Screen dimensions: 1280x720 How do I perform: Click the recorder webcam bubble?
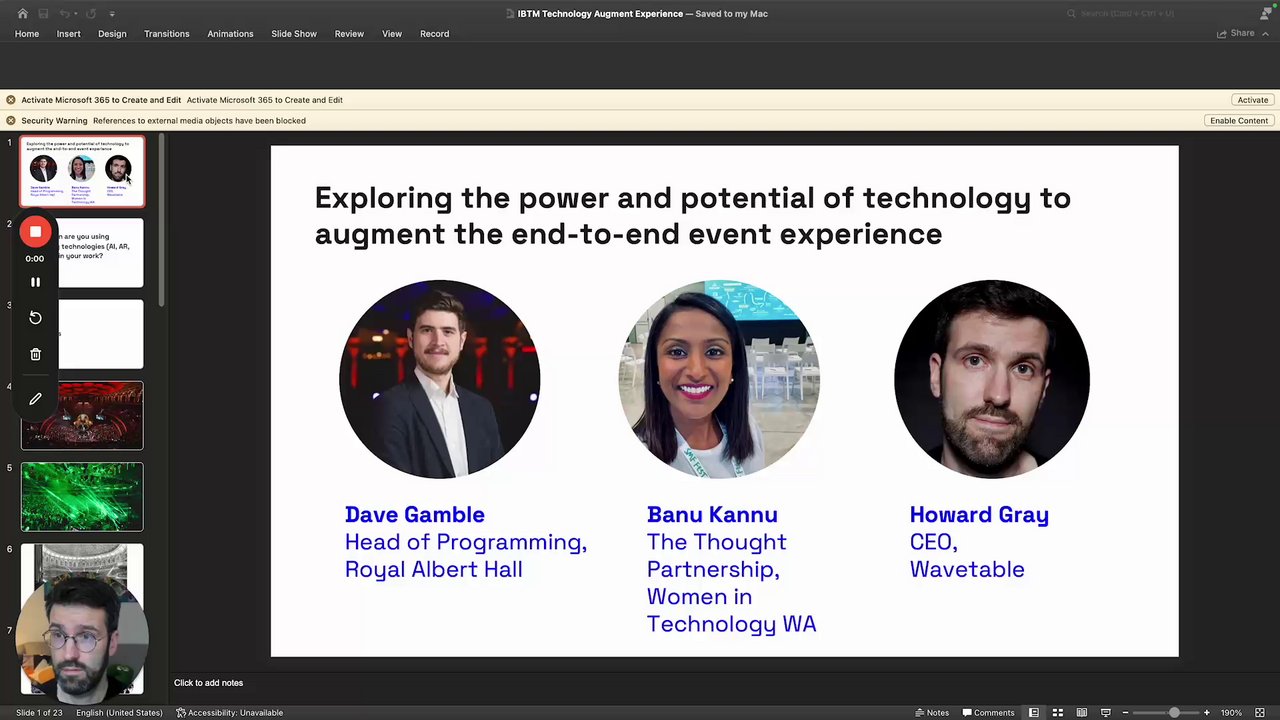click(82, 637)
